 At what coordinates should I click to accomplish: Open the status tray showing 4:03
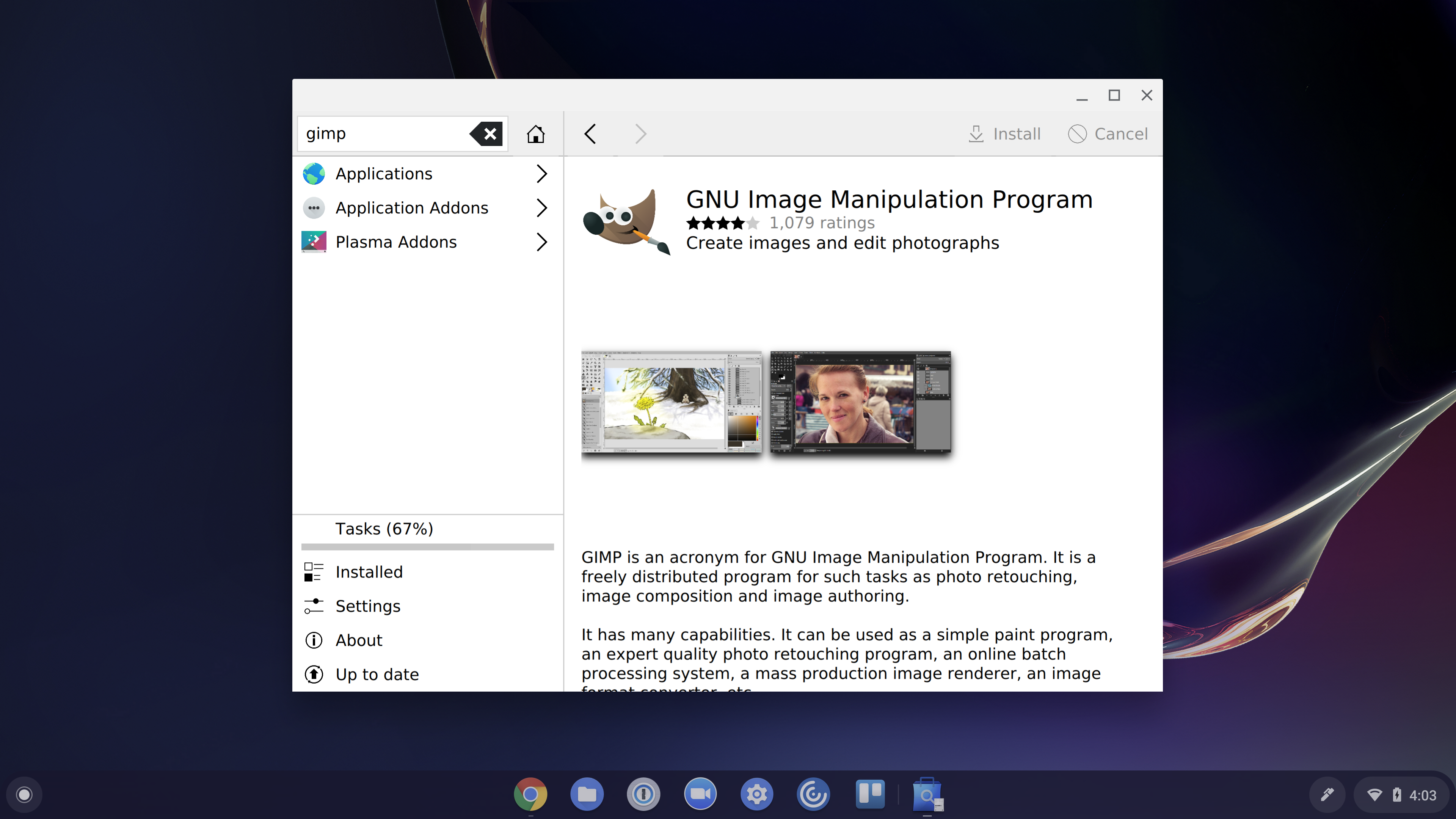[1401, 795]
